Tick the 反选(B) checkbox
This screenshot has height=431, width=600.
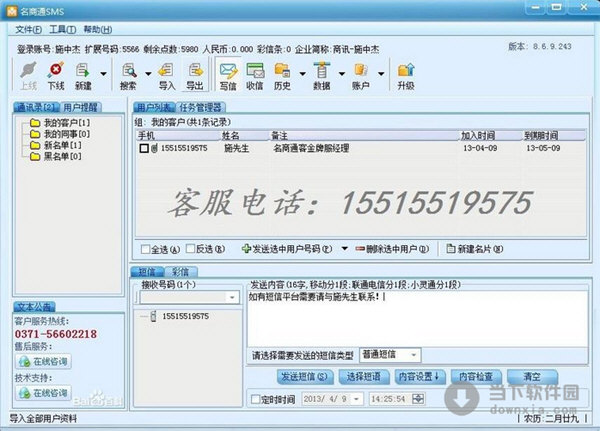(x=190, y=249)
